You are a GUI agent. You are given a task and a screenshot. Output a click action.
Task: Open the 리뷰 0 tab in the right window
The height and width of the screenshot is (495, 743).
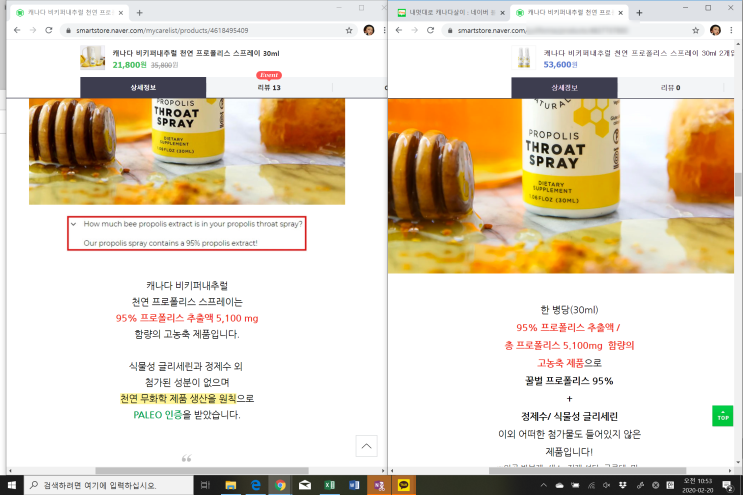(x=670, y=88)
